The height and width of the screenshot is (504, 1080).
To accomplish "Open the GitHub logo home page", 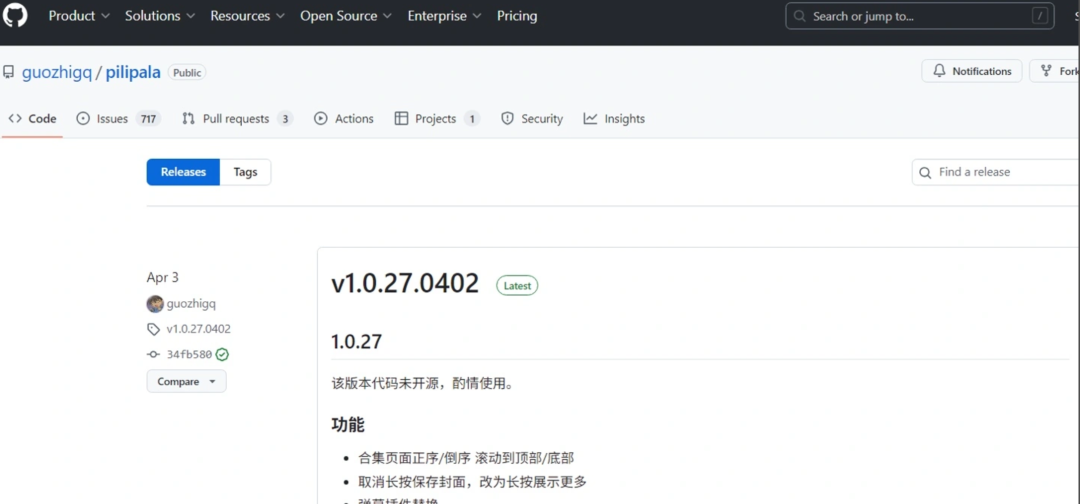I will pos(14,15).
